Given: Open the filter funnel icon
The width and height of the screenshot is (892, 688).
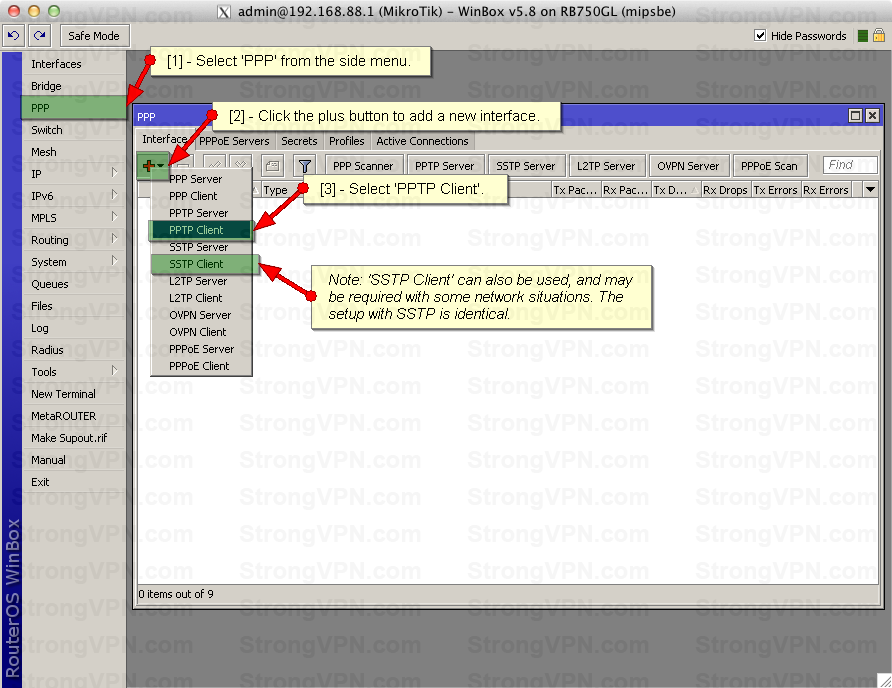Looking at the screenshot, I should click(304, 166).
